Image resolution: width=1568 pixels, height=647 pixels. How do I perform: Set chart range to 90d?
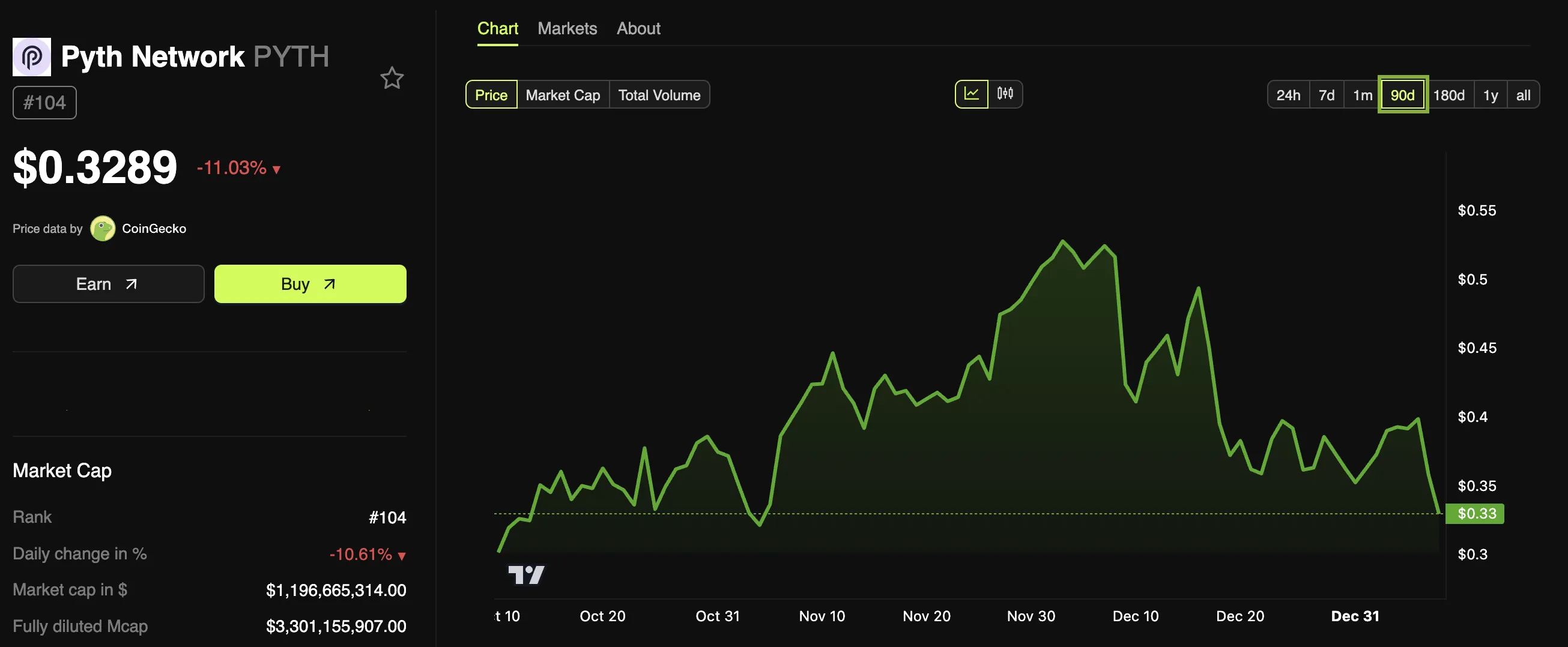[x=1402, y=95]
